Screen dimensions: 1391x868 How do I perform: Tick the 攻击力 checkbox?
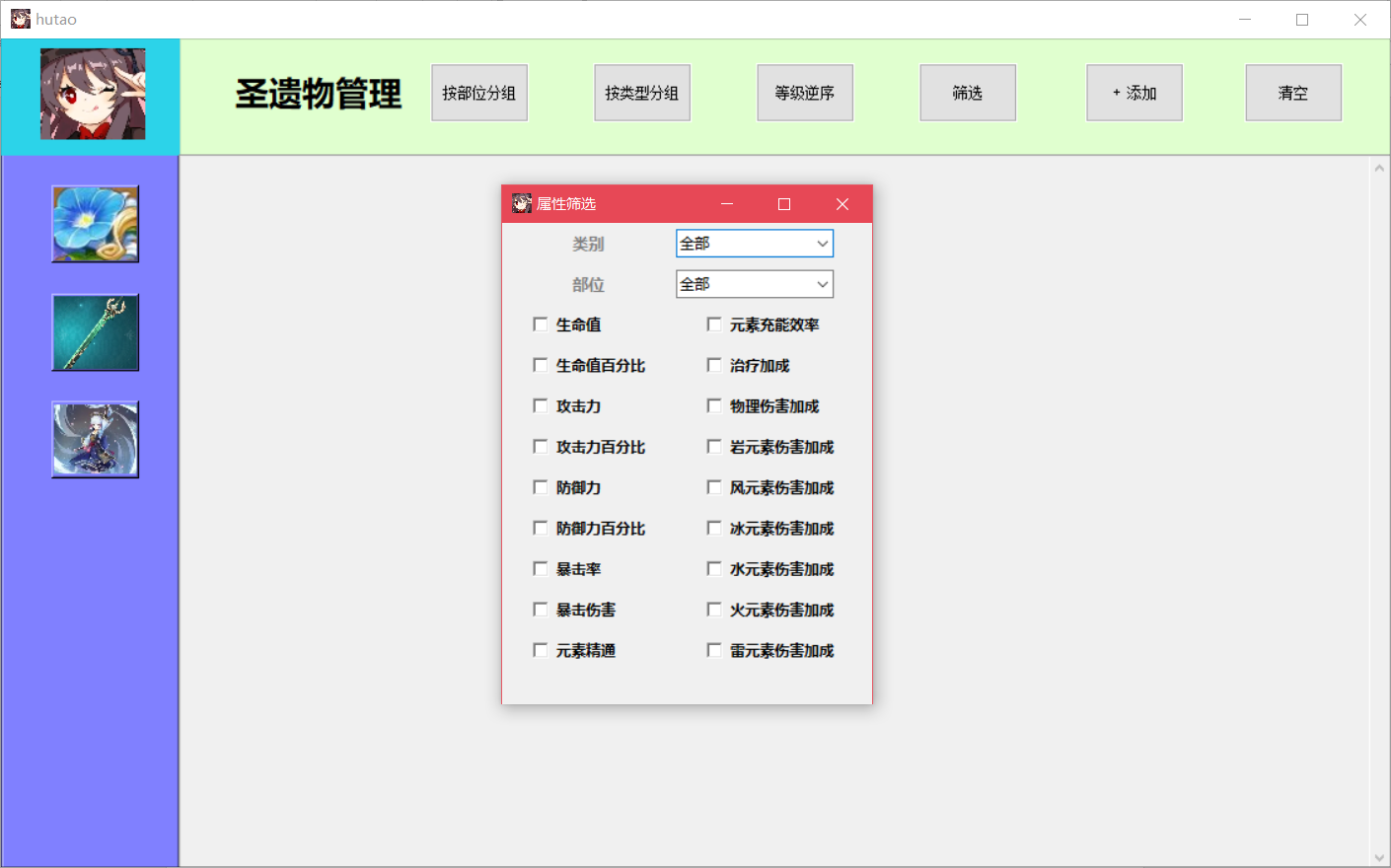[x=540, y=405]
